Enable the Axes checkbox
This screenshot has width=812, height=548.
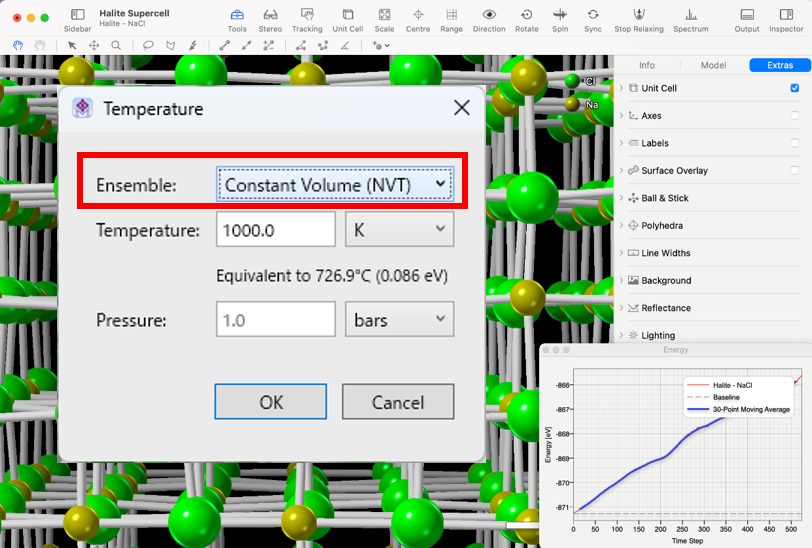pyautogui.click(x=795, y=116)
